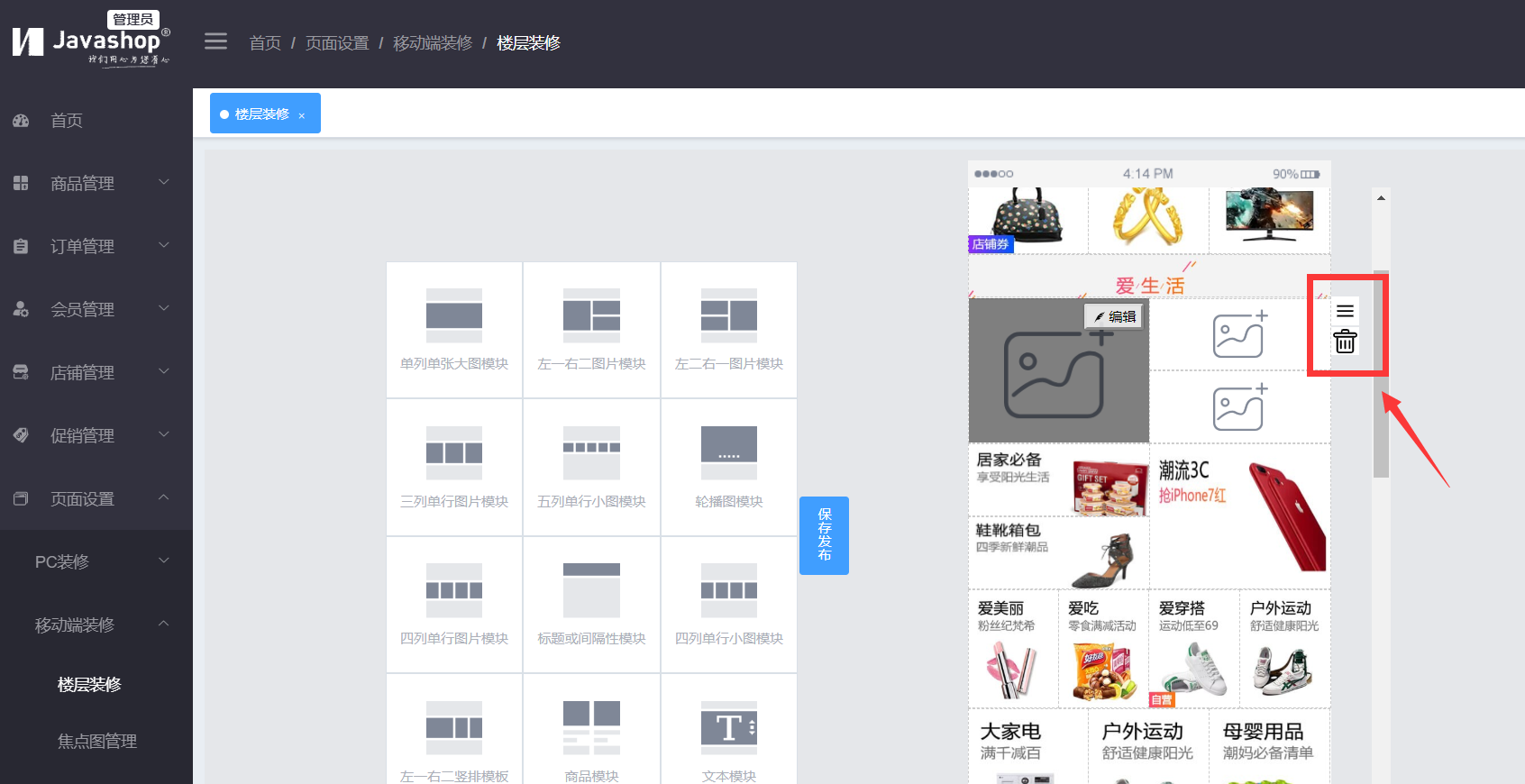Click the 大家电 满千减百 tile
The height and width of the screenshot is (784, 1525).
[x=1028, y=746]
